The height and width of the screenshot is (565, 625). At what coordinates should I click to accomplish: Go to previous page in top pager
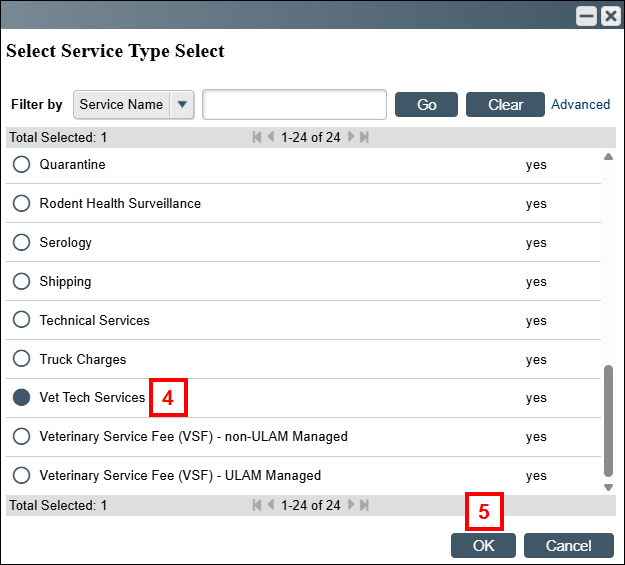point(271,137)
